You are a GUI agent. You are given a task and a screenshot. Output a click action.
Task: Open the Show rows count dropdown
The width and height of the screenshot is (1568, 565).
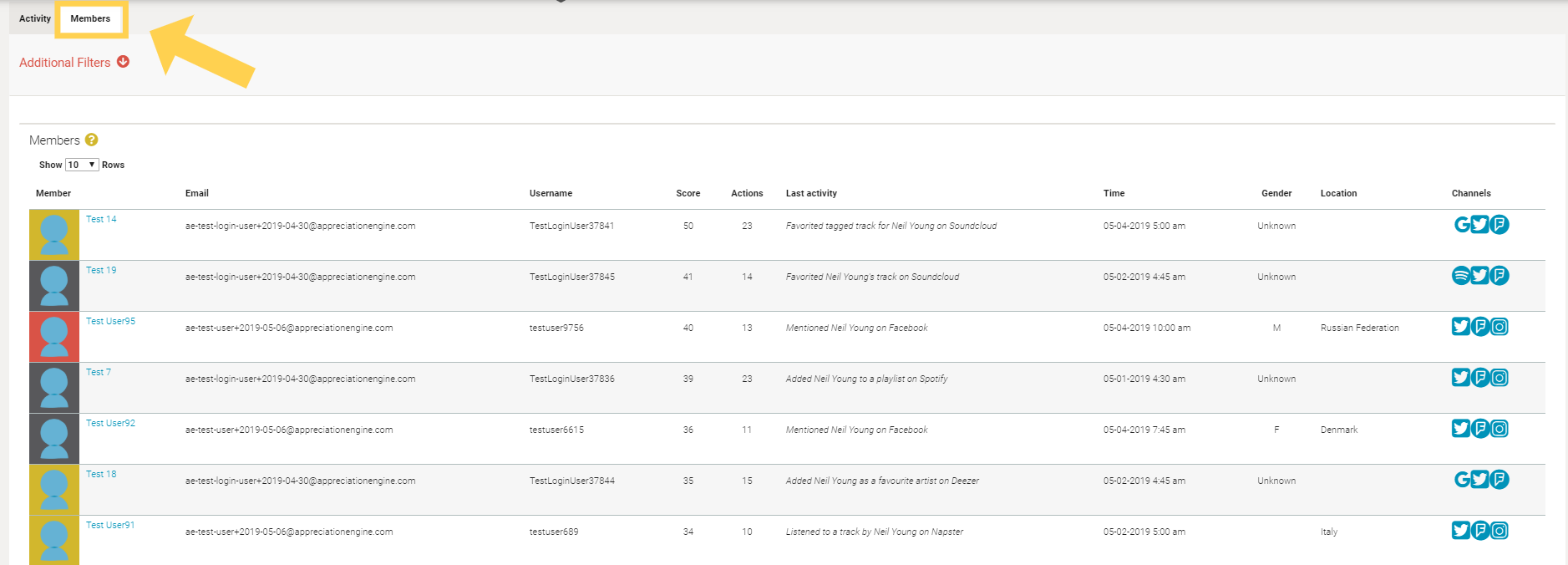pyautogui.click(x=82, y=165)
